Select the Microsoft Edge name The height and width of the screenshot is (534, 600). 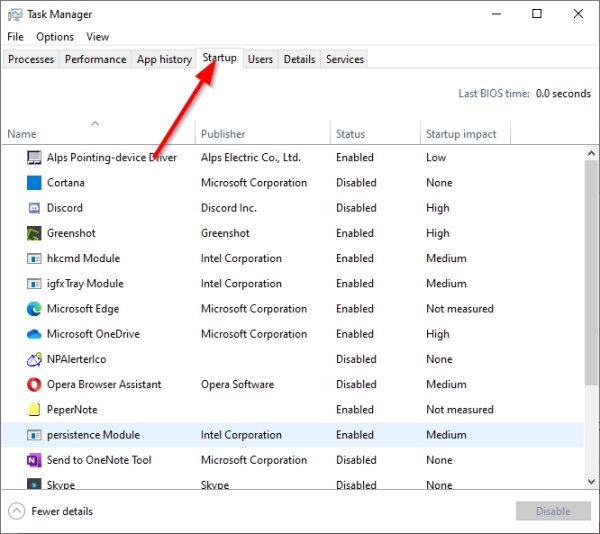[83, 309]
